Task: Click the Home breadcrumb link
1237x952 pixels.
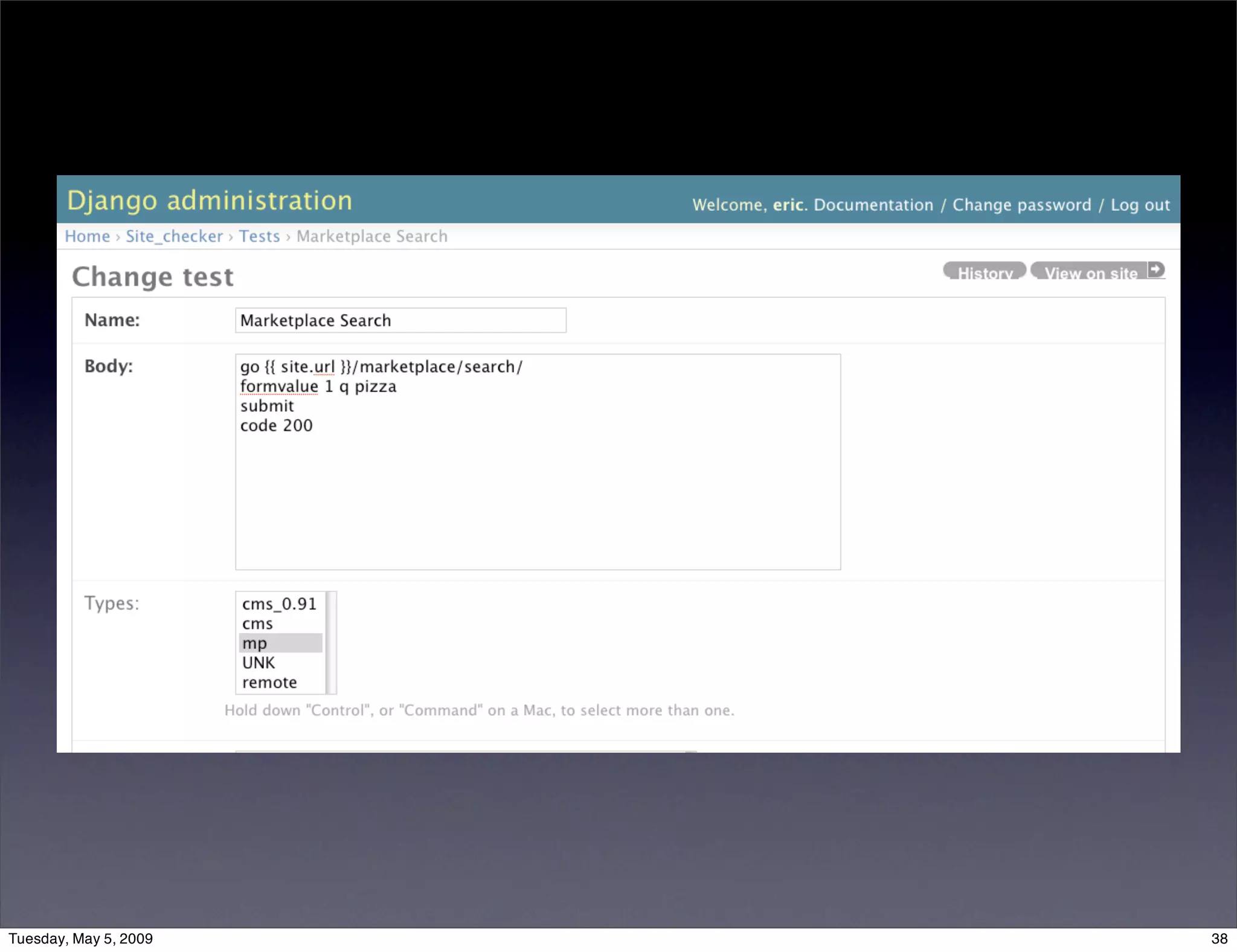Action: coord(87,236)
